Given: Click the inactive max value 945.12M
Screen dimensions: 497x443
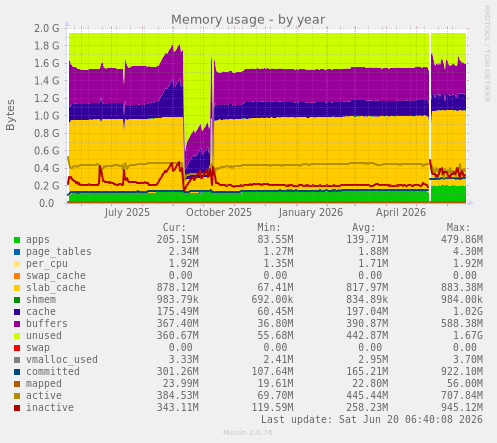Looking at the screenshot, I should tap(462, 408).
